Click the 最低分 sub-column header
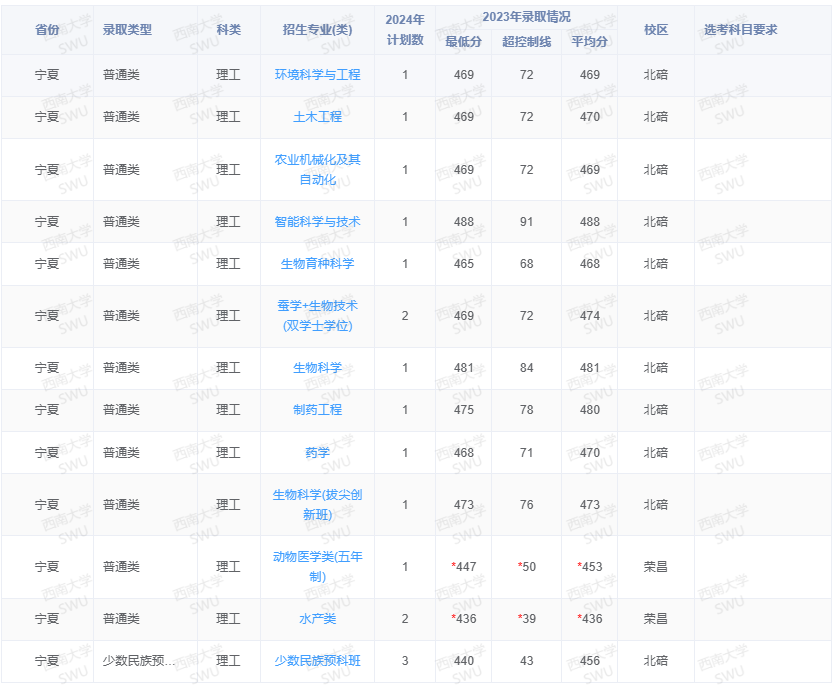836x689 pixels. pos(463,43)
